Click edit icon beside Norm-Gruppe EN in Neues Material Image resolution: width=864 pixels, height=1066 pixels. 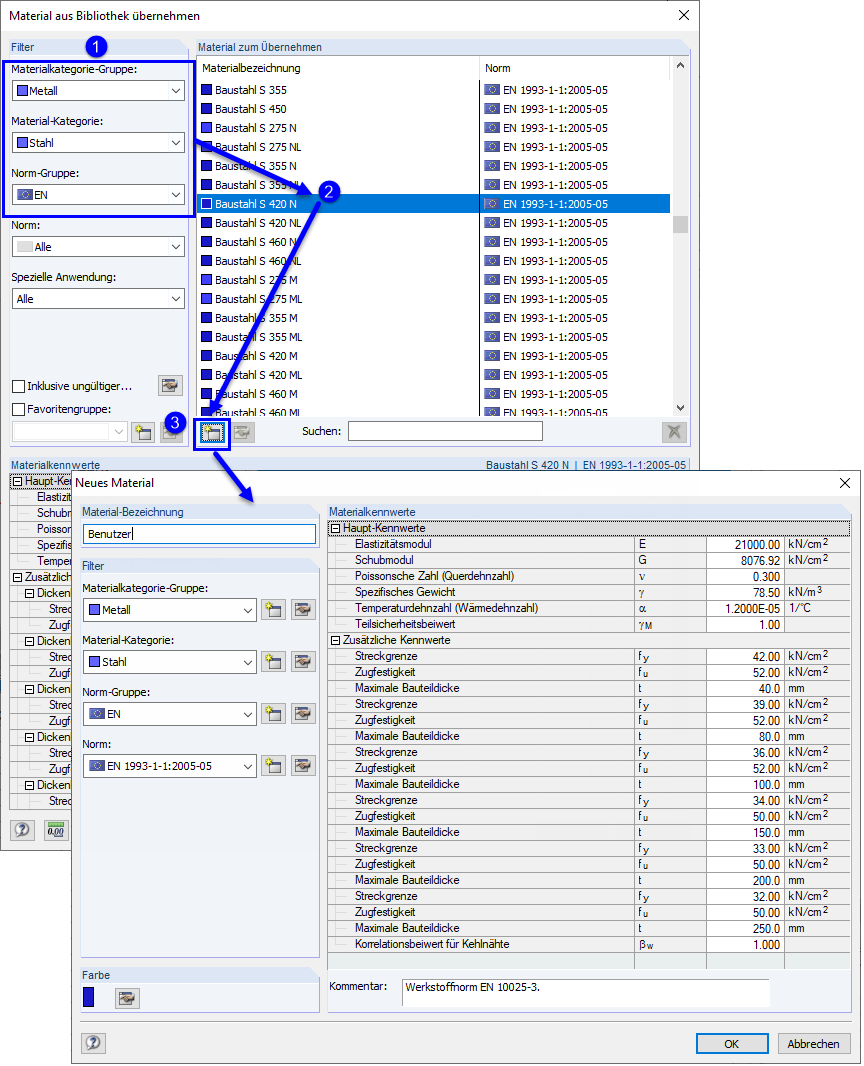[303, 714]
